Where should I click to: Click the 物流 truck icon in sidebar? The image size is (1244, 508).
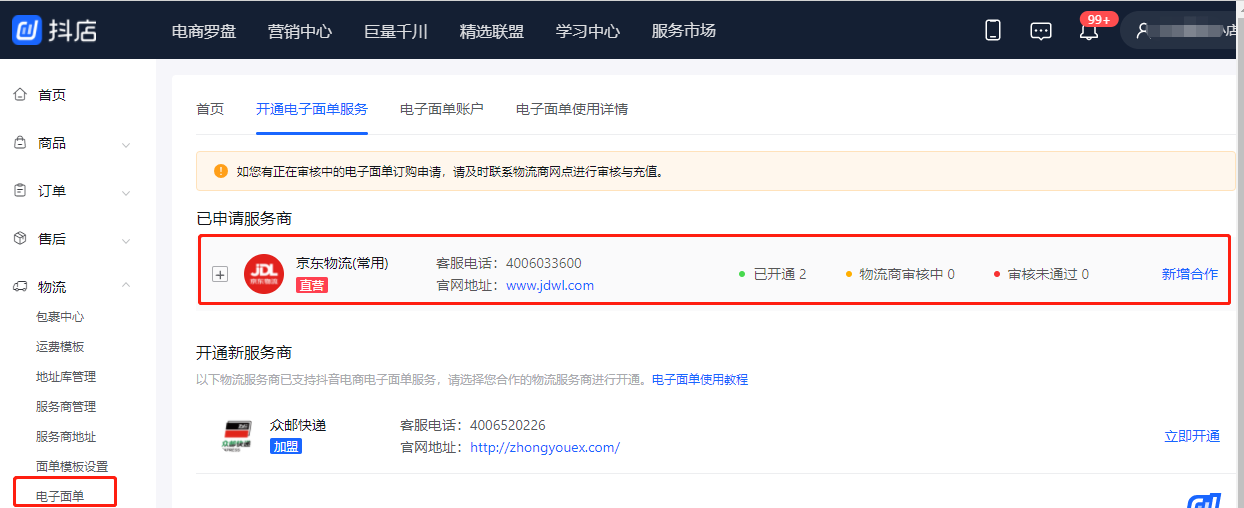pos(19,287)
